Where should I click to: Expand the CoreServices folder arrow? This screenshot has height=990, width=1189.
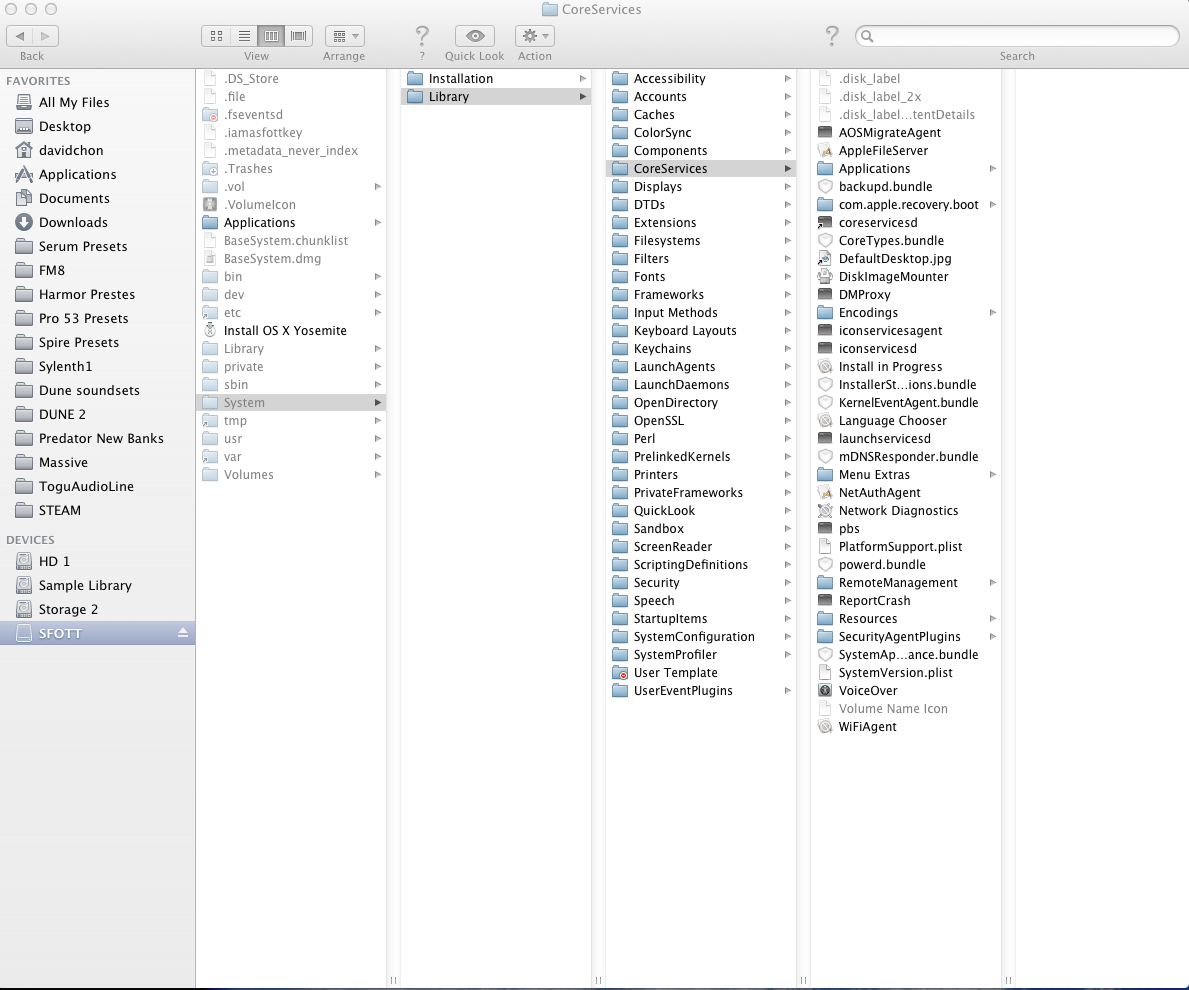tap(788, 169)
